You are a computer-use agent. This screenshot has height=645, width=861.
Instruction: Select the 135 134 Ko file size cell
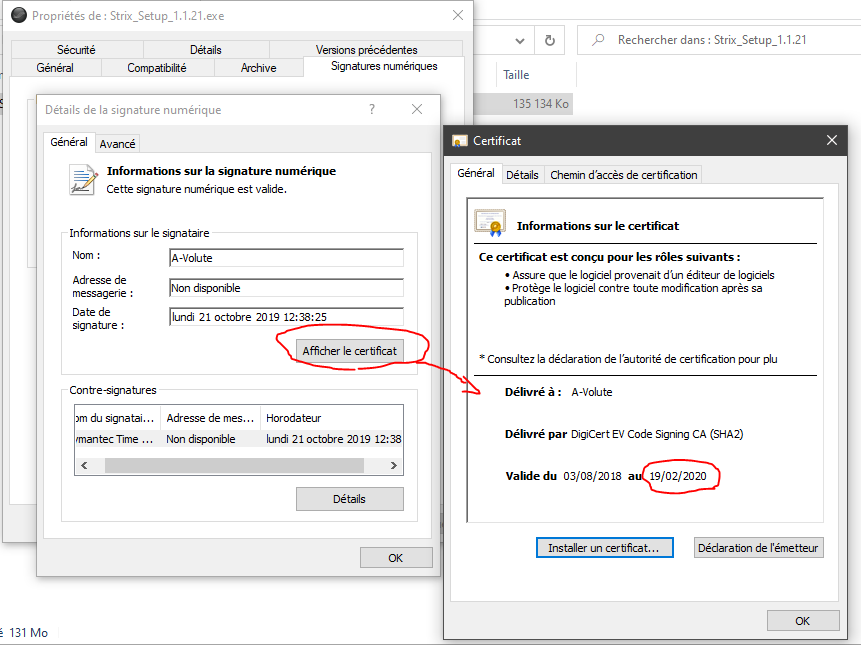click(x=541, y=104)
